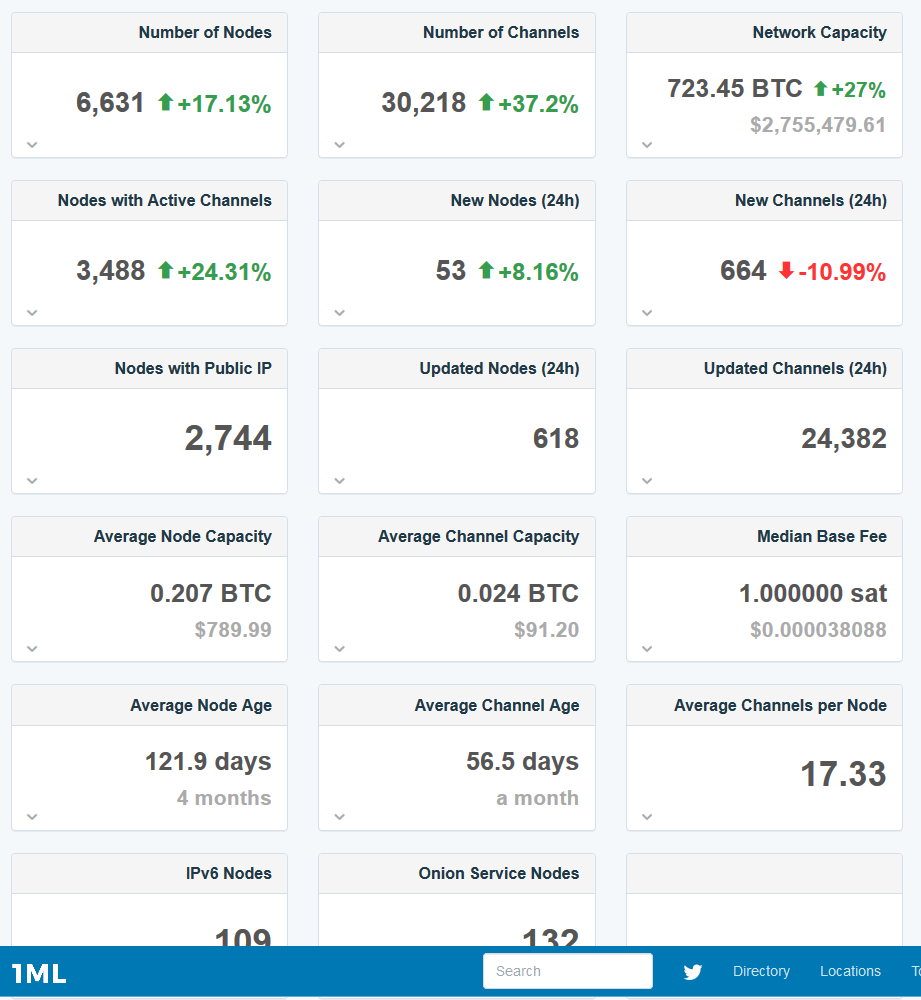Expand the Nodes with Active Channels card
This screenshot has height=1000, width=921.
tap(31, 312)
